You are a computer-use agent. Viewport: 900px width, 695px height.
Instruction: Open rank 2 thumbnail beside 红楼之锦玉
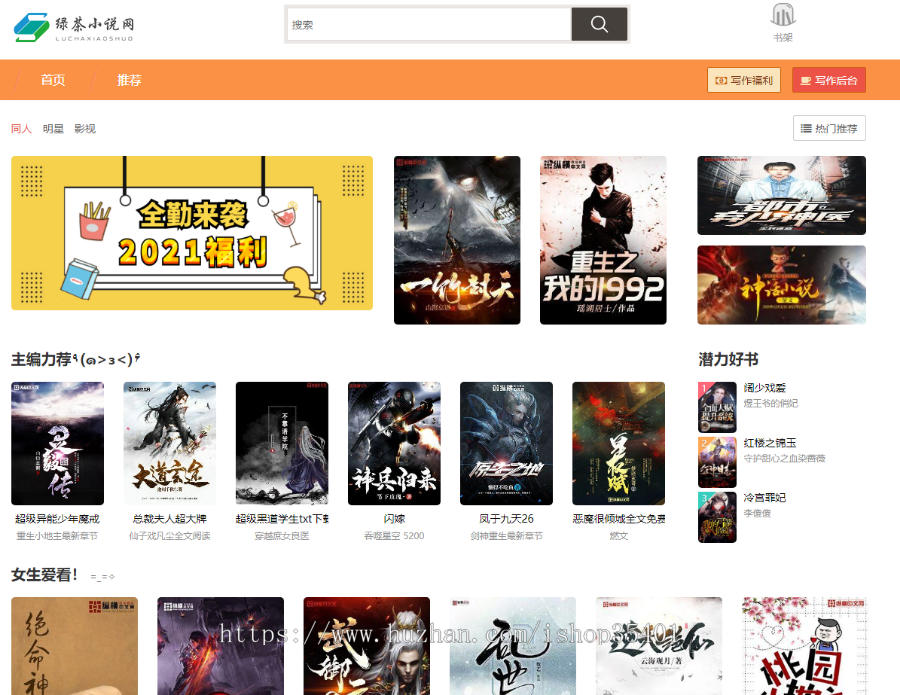pos(717,462)
